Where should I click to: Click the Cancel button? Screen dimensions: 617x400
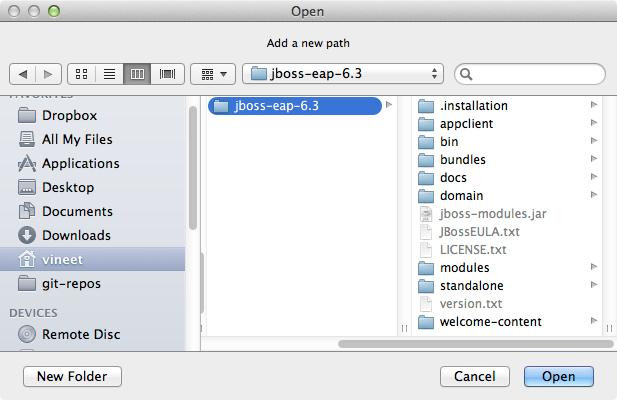pyautogui.click(x=474, y=376)
